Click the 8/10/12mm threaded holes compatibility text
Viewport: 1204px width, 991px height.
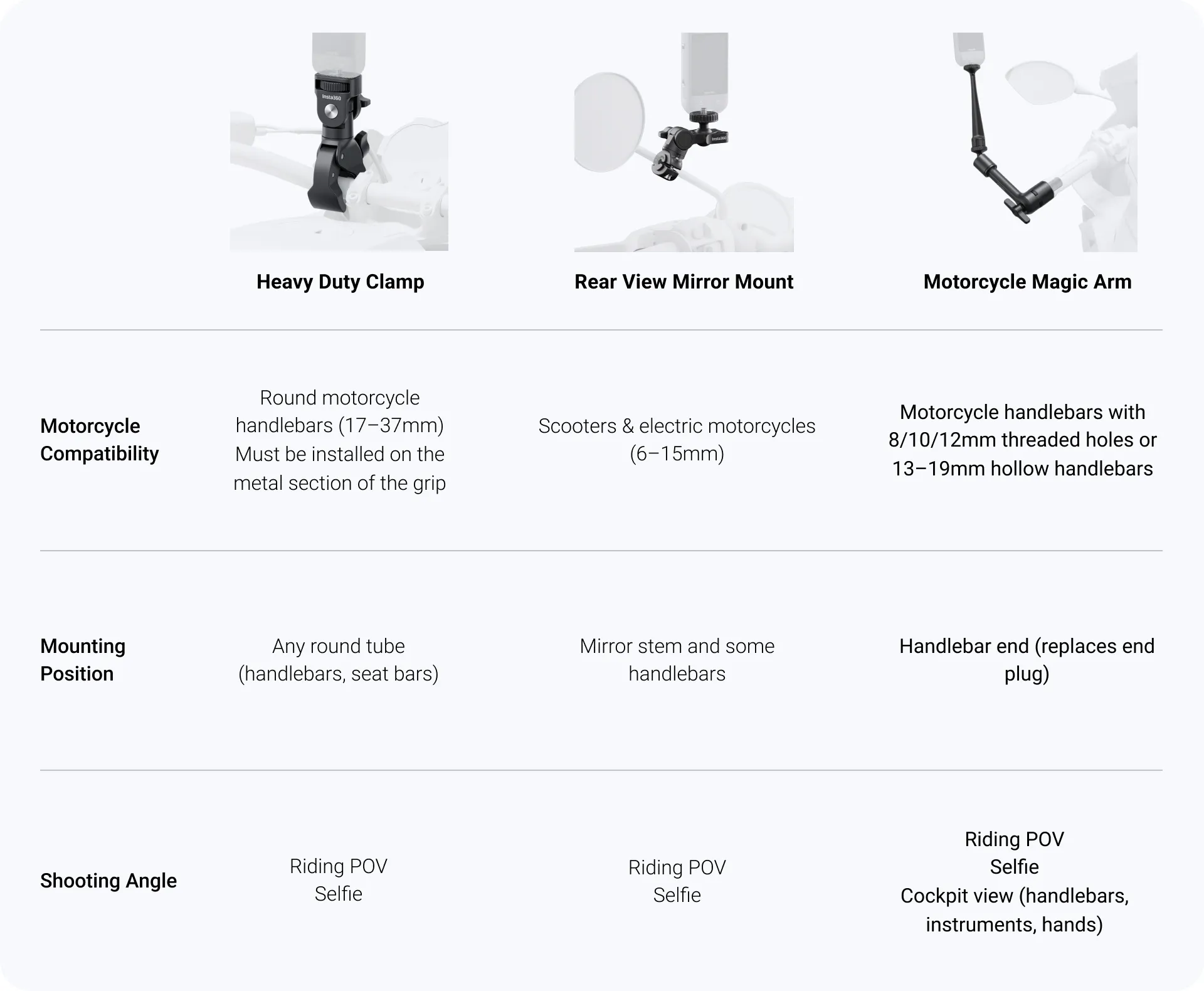click(x=1022, y=440)
